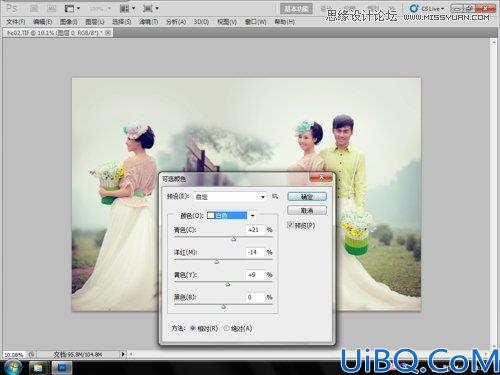The width and height of the screenshot is (500, 375).
Task: Expand the status bar info arrow menu
Action: [x=123, y=354]
